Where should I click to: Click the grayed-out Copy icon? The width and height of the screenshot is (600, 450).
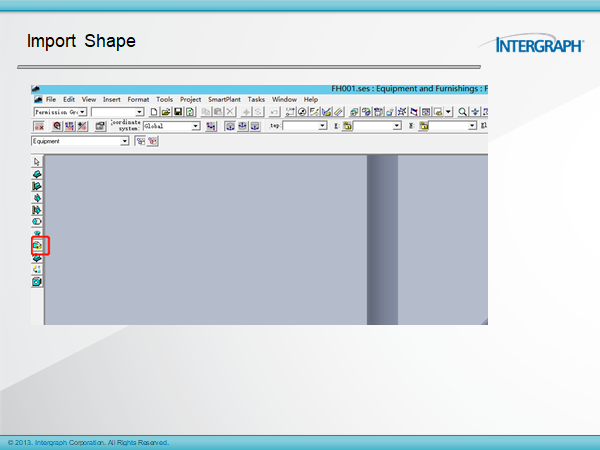[206, 112]
